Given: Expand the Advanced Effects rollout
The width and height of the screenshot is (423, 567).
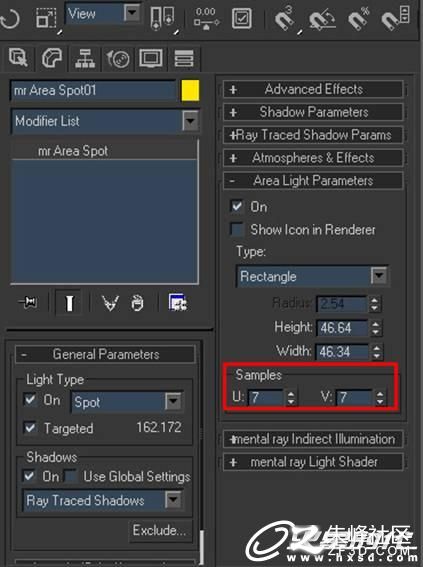Looking at the screenshot, I should click(313, 89).
